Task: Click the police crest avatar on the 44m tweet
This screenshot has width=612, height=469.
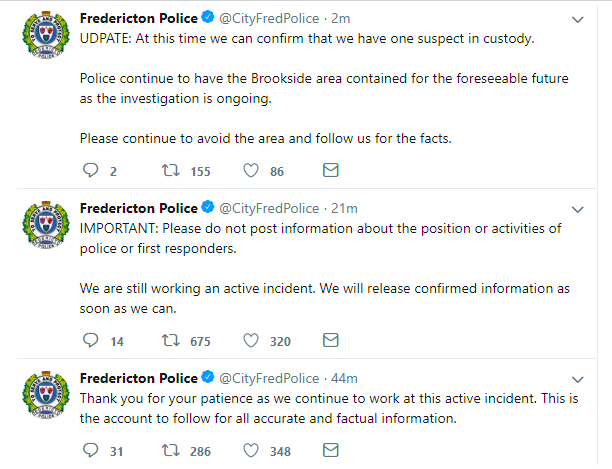Action: tap(44, 402)
